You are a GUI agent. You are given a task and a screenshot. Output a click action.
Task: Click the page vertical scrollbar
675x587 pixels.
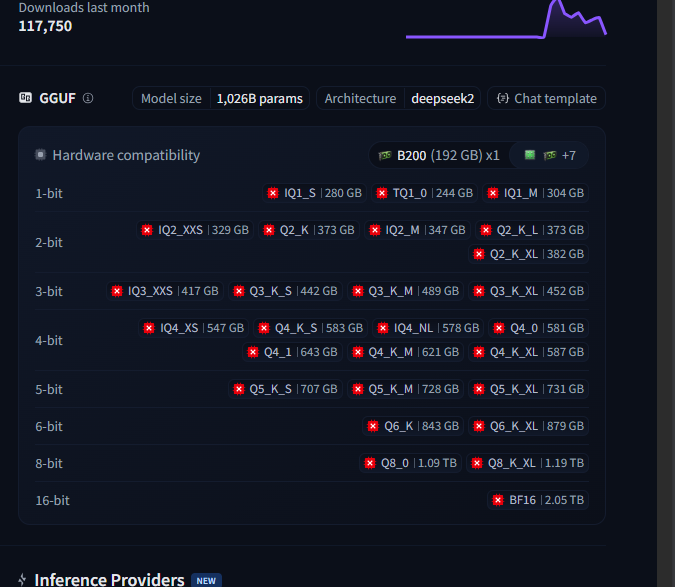(x=666, y=294)
